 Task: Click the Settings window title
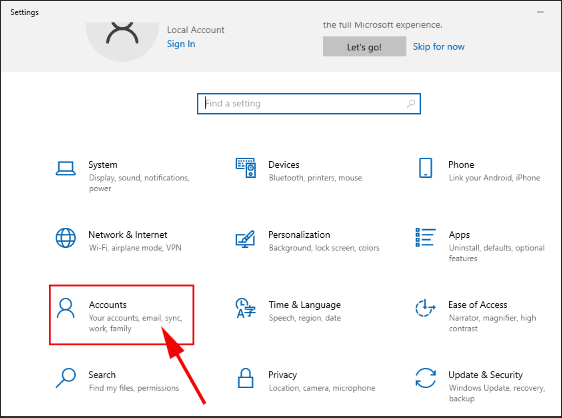[x=24, y=12]
